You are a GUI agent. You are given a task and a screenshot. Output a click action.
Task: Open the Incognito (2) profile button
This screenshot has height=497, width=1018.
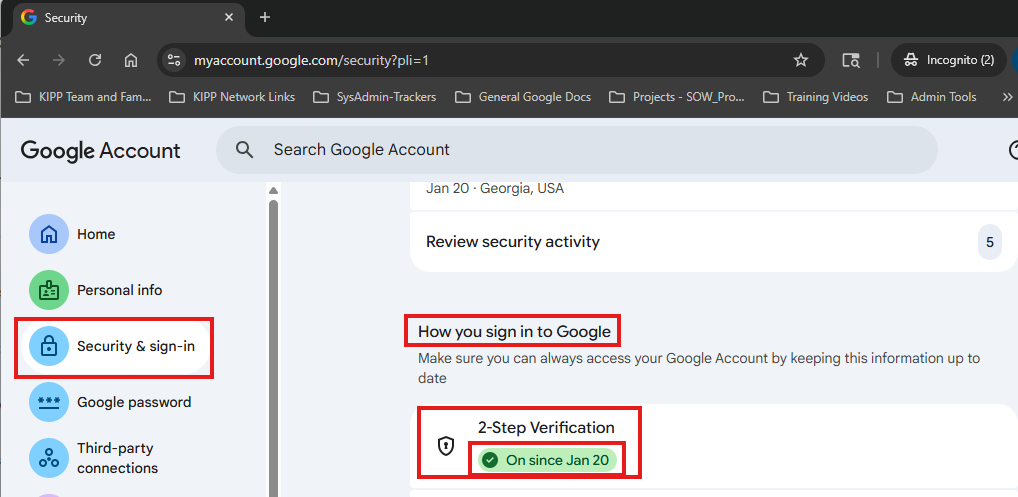[947, 60]
